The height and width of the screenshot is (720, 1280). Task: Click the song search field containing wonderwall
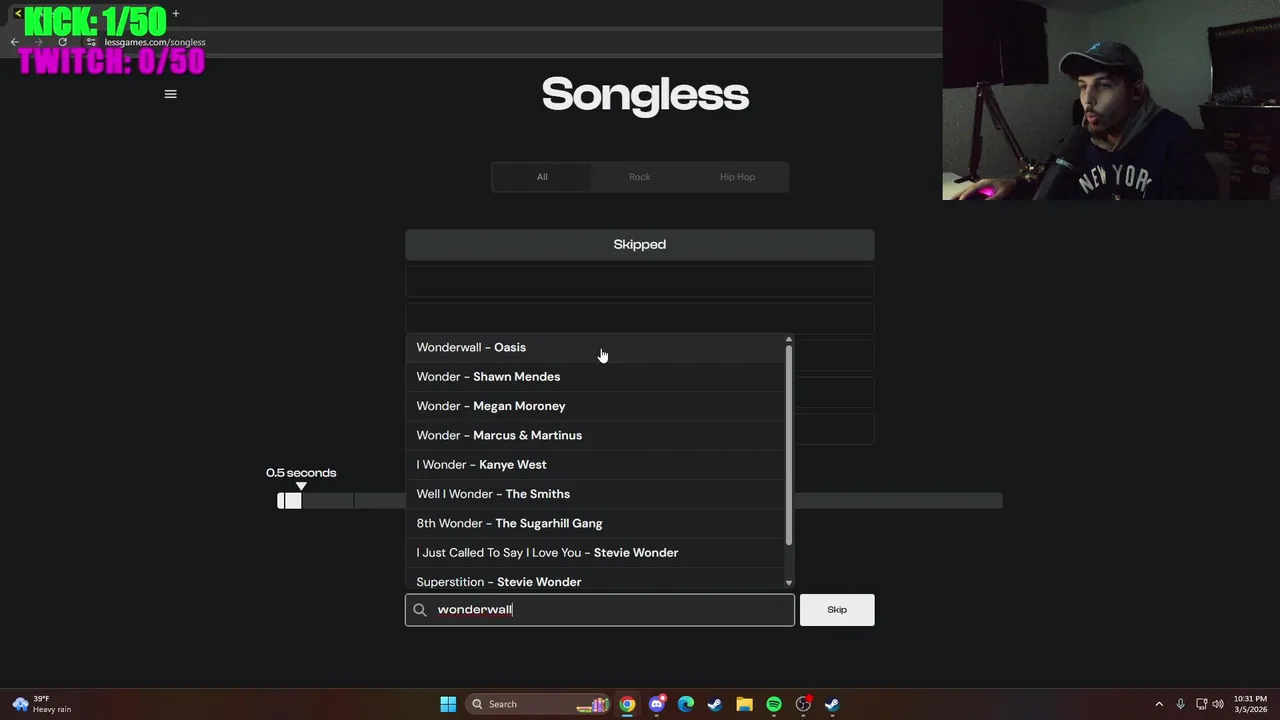[600, 610]
